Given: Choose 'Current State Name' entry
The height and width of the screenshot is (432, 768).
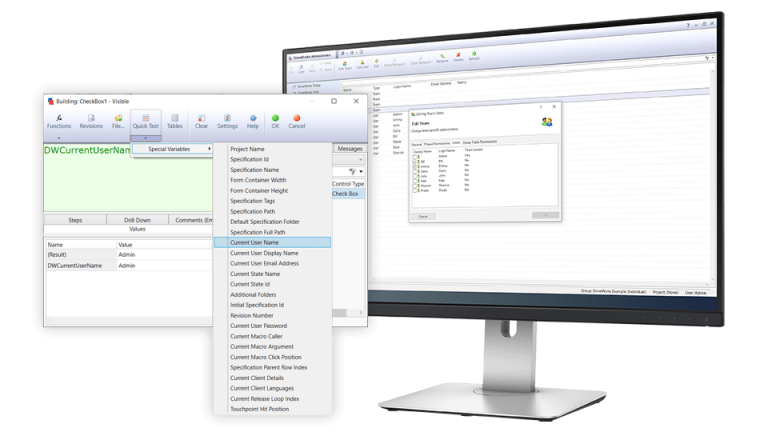Looking at the screenshot, I should point(255,274).
